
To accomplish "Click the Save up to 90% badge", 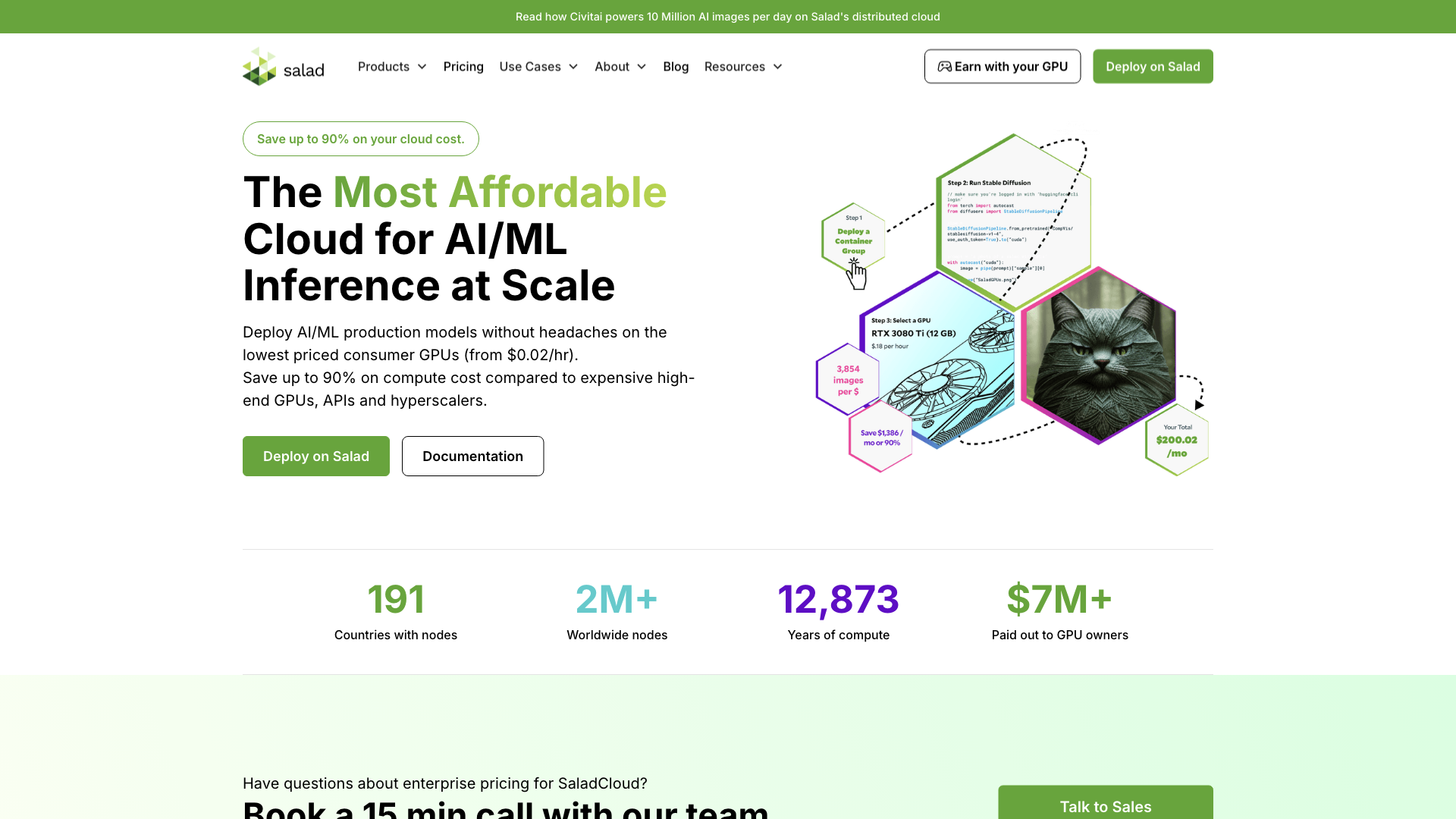I will pyautogui.click(x=360, y=139).
